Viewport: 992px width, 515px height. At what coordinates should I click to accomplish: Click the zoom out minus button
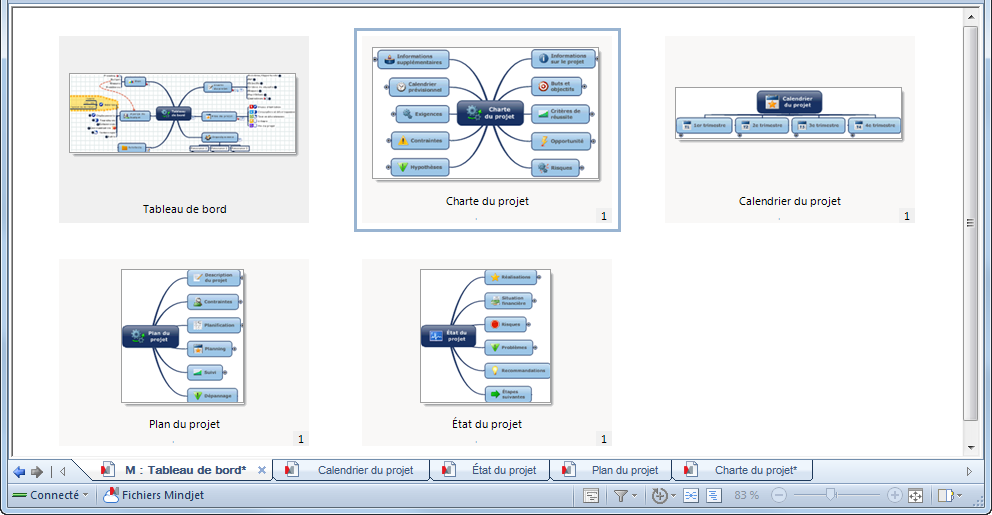776,495
